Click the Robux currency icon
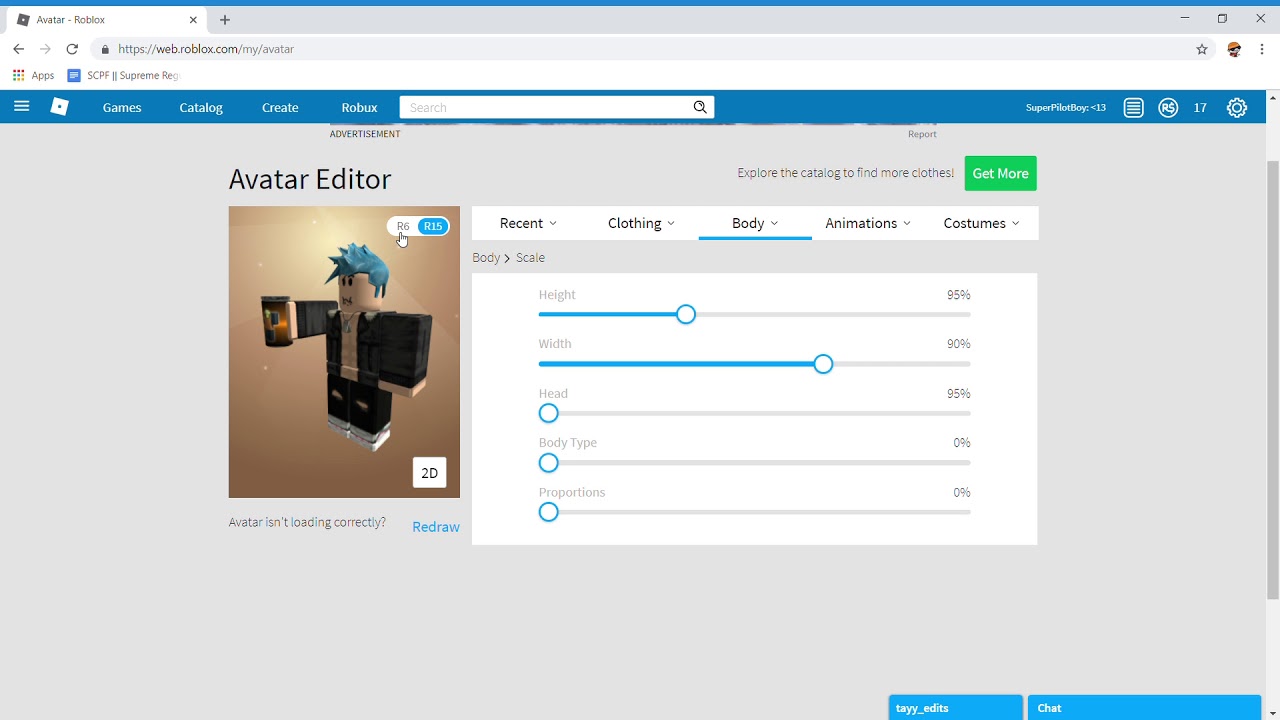The image size is (1280, 720). [1168, 108]
